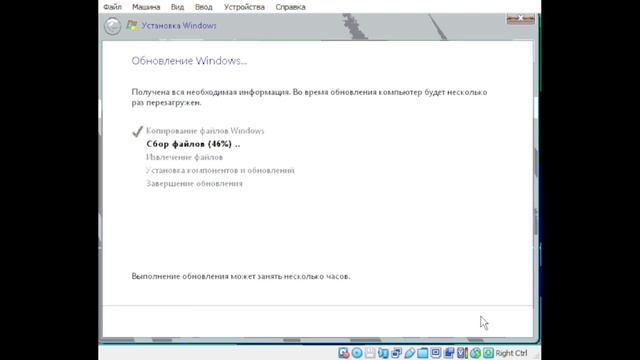Image resolution: width=640 pixels, height=360 pixels.
Task: Click the display monitor status icon
Action: (436, 352)
